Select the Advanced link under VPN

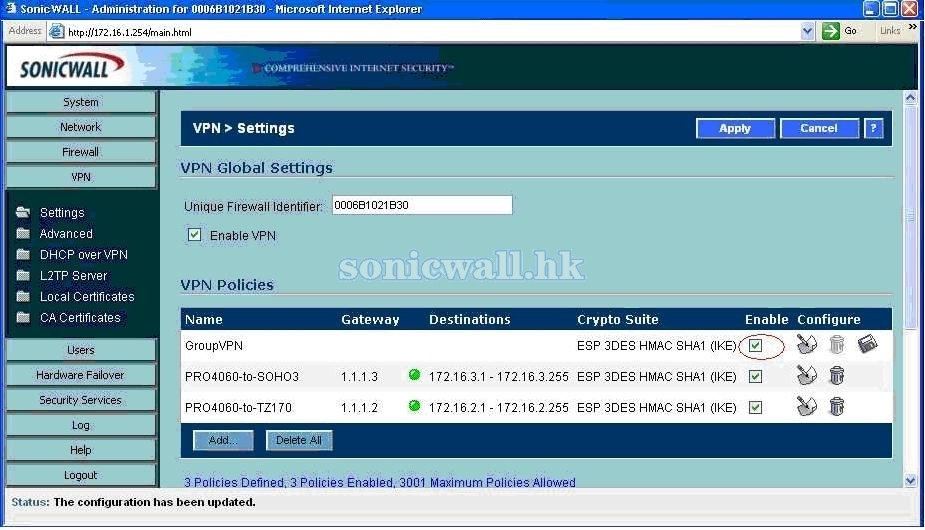(x=66, y=234)
